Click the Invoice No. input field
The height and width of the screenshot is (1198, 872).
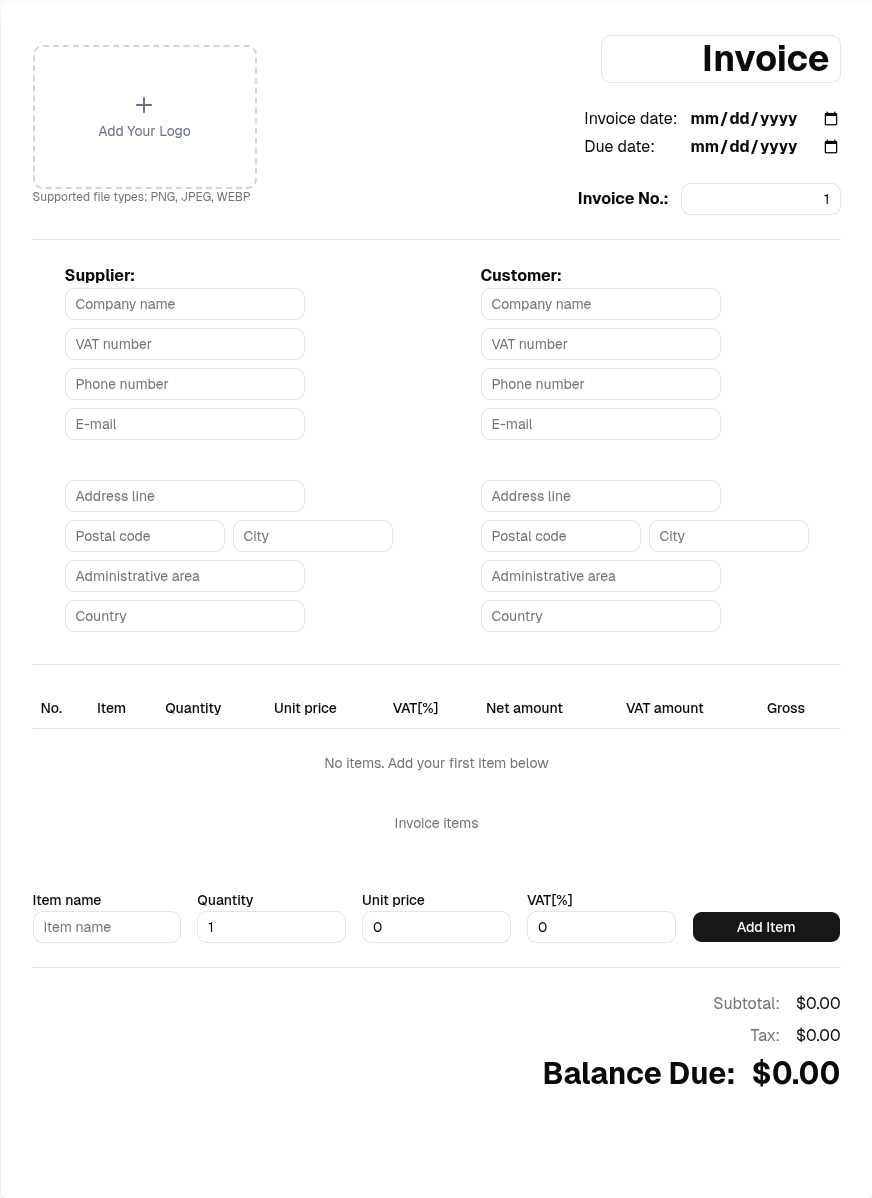click(760, 199)
